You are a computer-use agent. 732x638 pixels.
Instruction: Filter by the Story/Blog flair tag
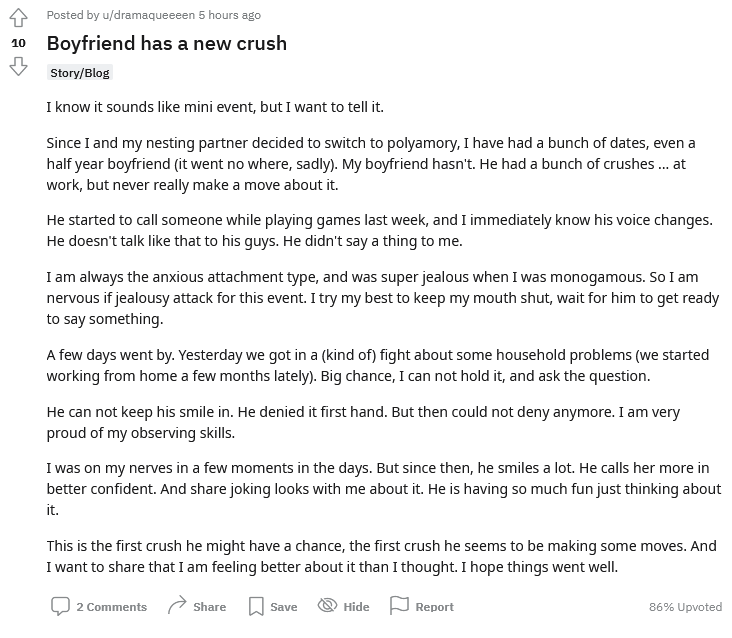pos(80,73)
